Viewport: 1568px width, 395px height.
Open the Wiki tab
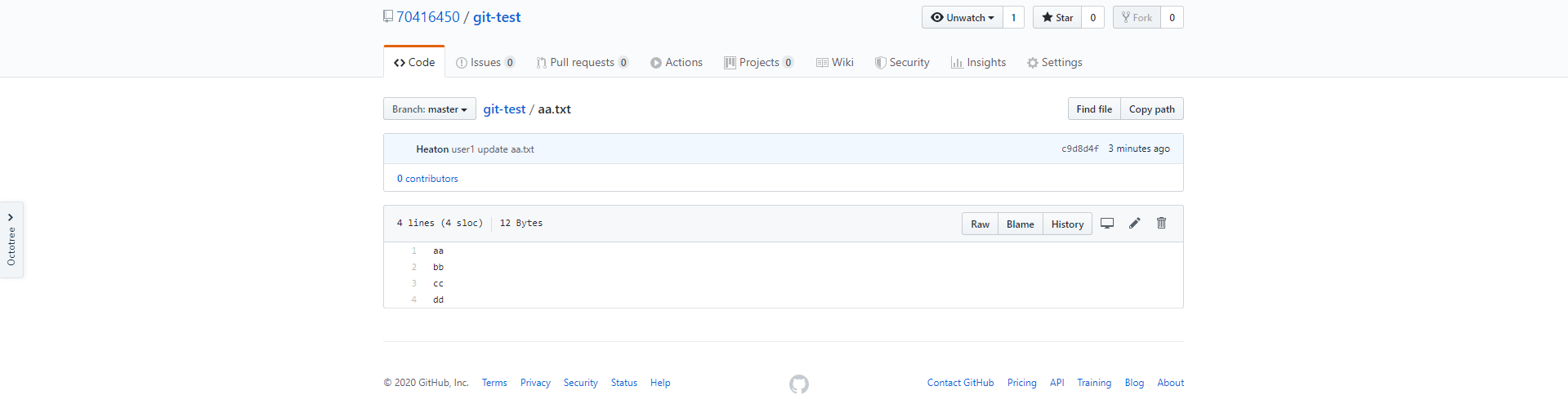(x=835, y=62)
